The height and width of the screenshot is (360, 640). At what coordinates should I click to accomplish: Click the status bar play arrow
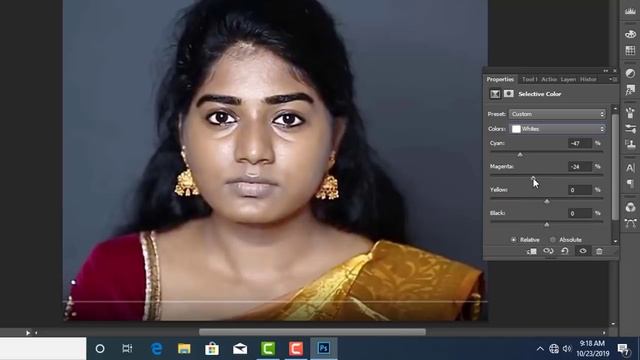tap(28, 333)
